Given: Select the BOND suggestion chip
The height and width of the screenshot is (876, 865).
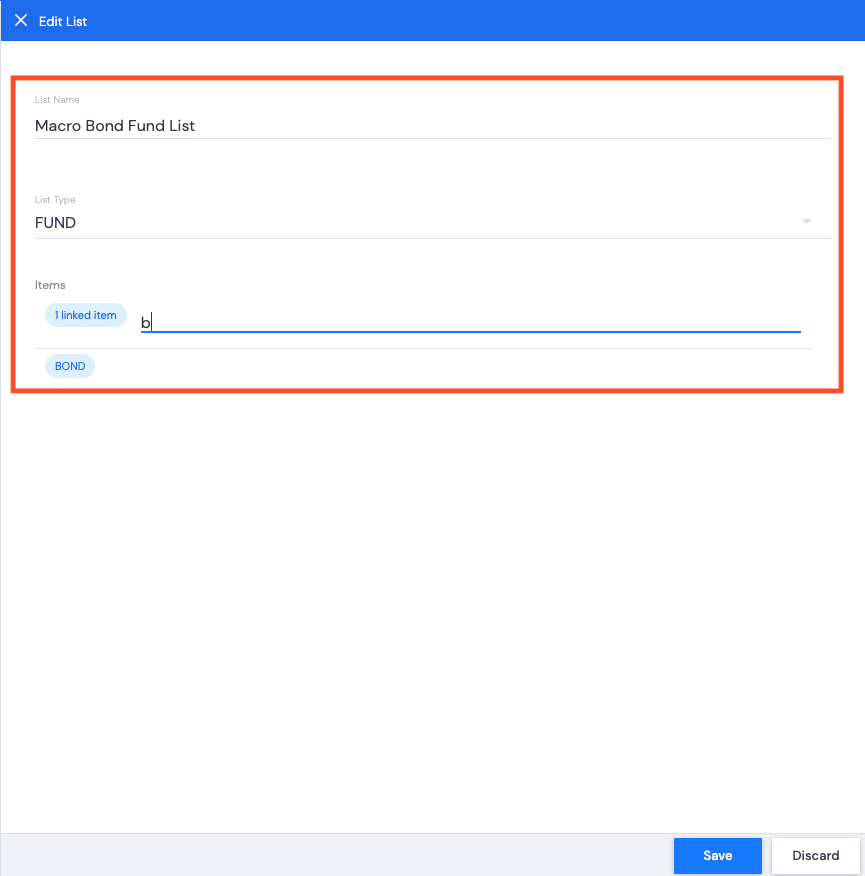Looking at the screenshot, I should pos(70,366).
